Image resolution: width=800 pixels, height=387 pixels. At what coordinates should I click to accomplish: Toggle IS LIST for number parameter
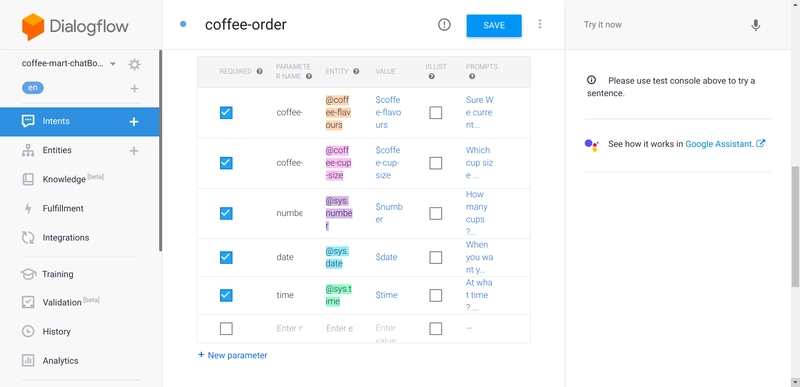click(436, 213)
